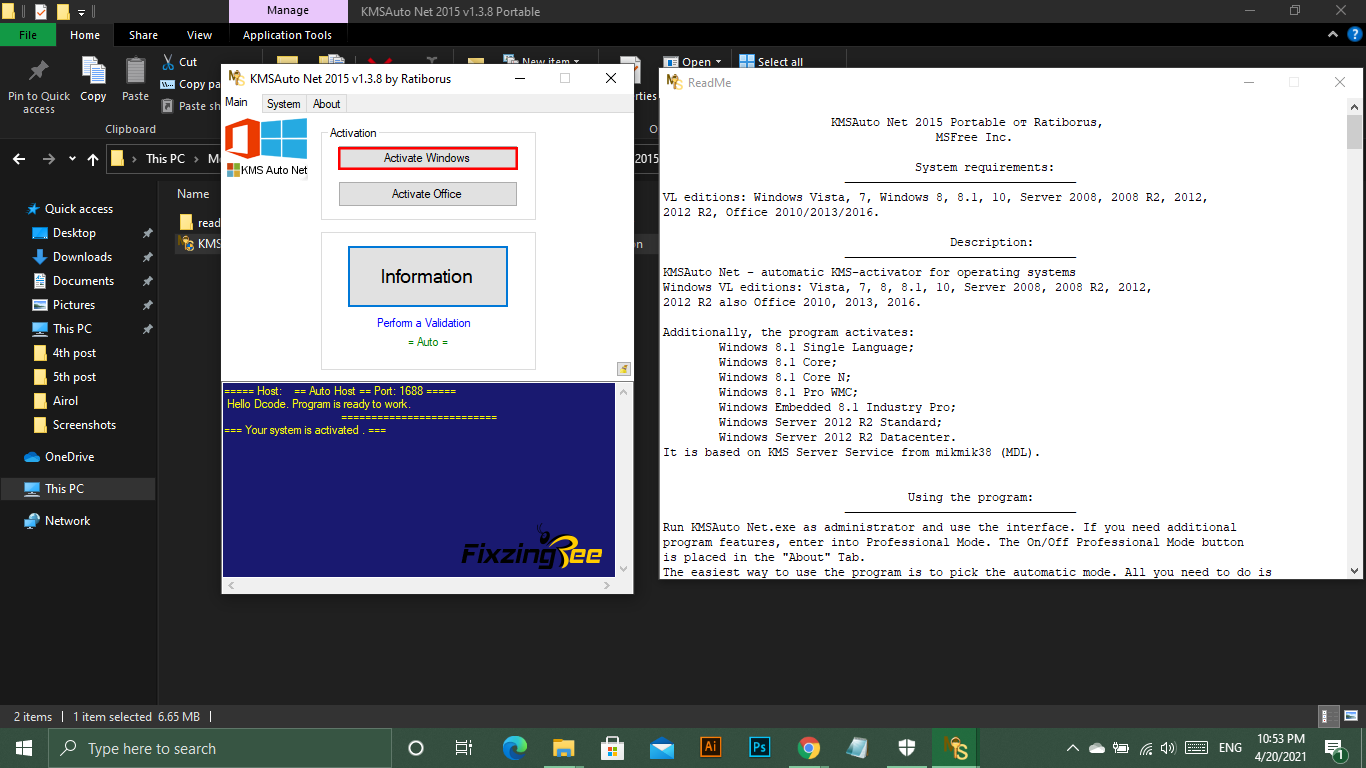The width and height of the screenshot is (1366, 768).
Task: Open Adobe Photoshop from the taskbar
Action: click(x=759, y=748)
